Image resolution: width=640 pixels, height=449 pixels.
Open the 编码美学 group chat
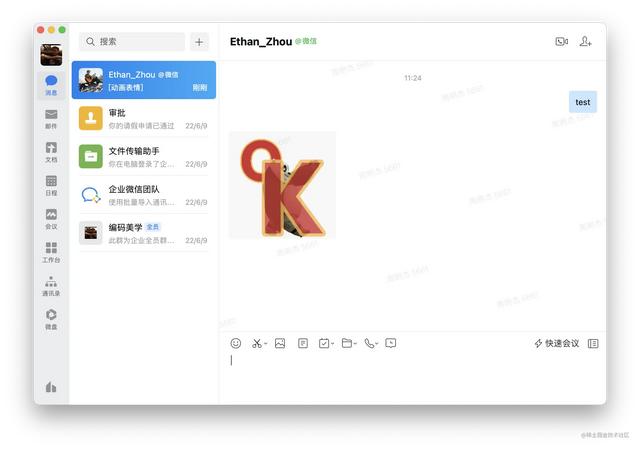click(x=144, y=233)
